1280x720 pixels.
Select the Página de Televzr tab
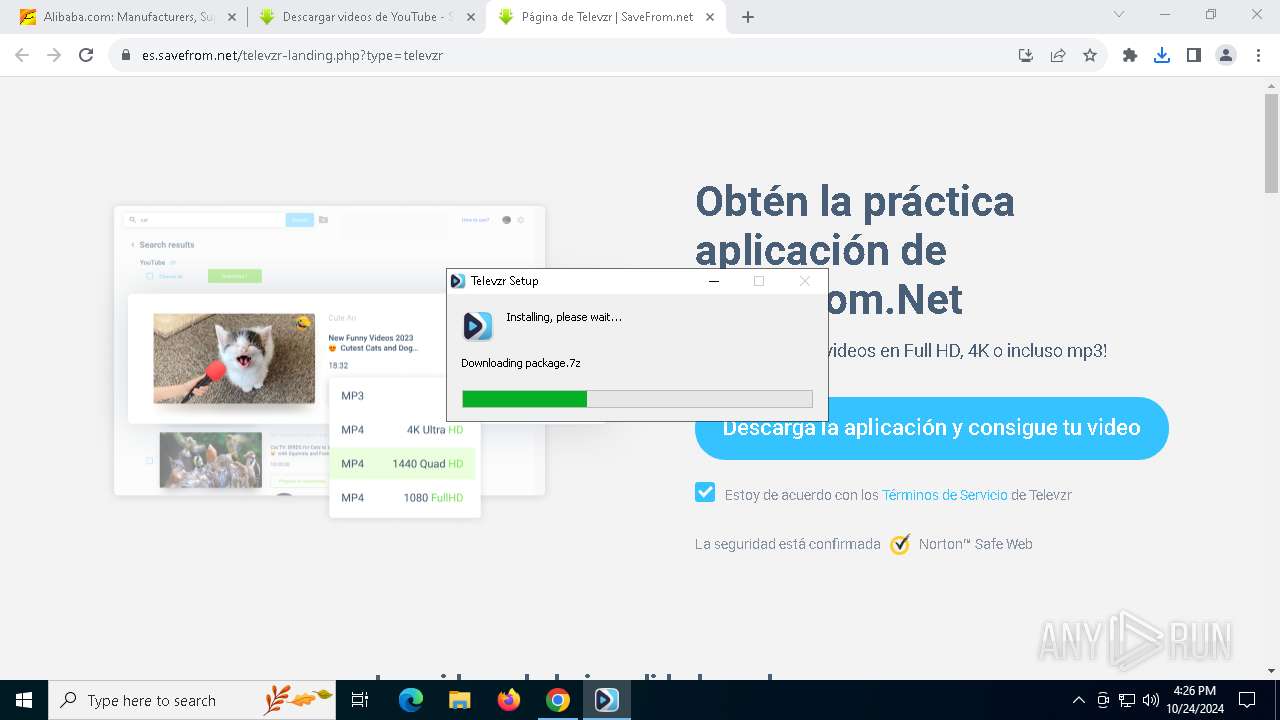[606, 17]
